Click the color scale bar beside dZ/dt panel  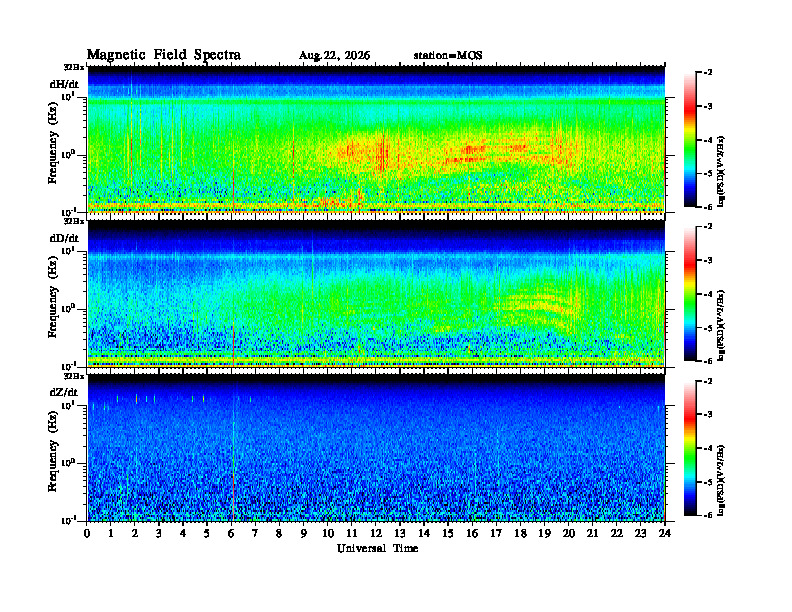(x=690, y=448)
